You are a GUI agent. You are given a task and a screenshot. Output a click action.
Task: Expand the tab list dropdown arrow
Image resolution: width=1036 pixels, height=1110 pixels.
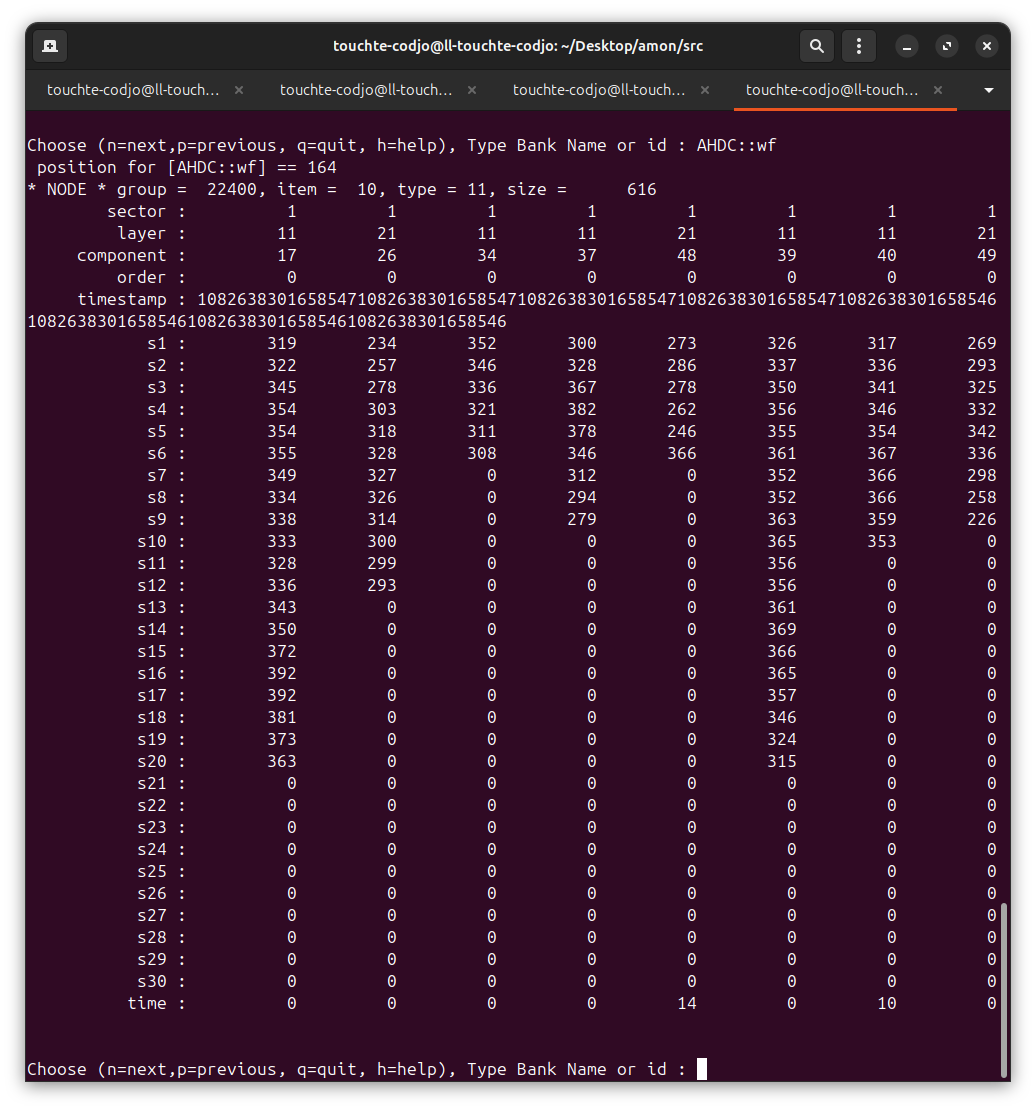(989, 91)
